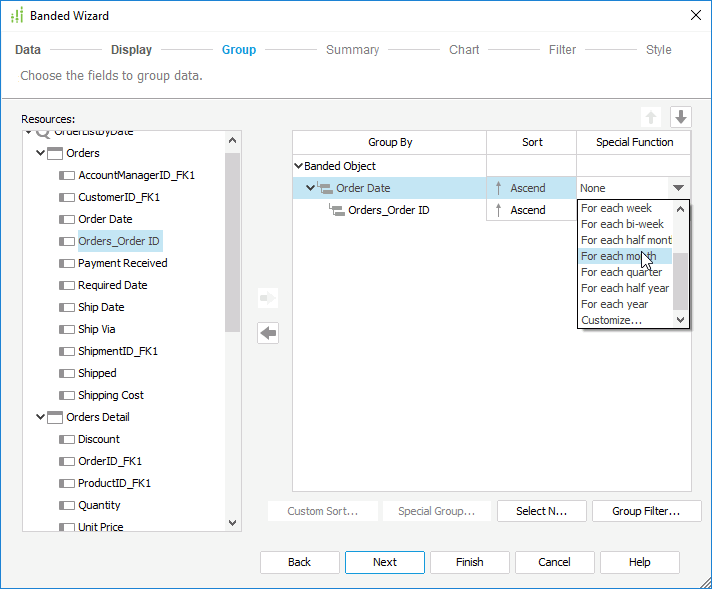This screenshot has height=589, width=712.
Task: Toggle Ascend sort for Orders_Order ID
Action: [498, 210]
